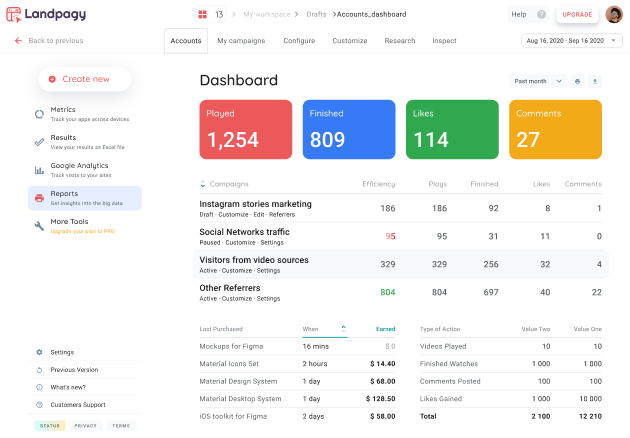Open Metrics in the sidebar
The width and height of the screenshot is (630, 438).
[x=62, y=110]
